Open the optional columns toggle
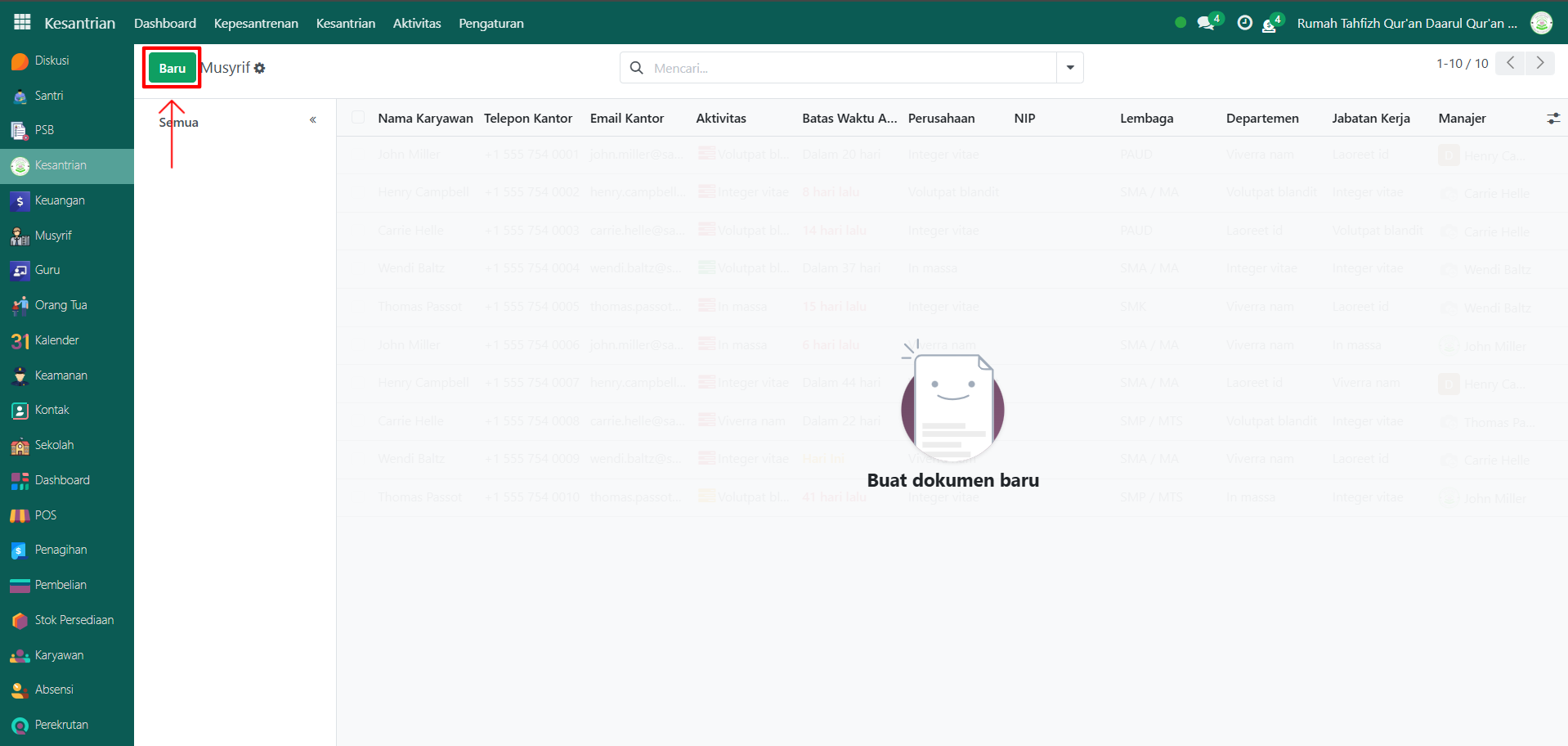1568x746 pixels. (x=1552, y=119)
